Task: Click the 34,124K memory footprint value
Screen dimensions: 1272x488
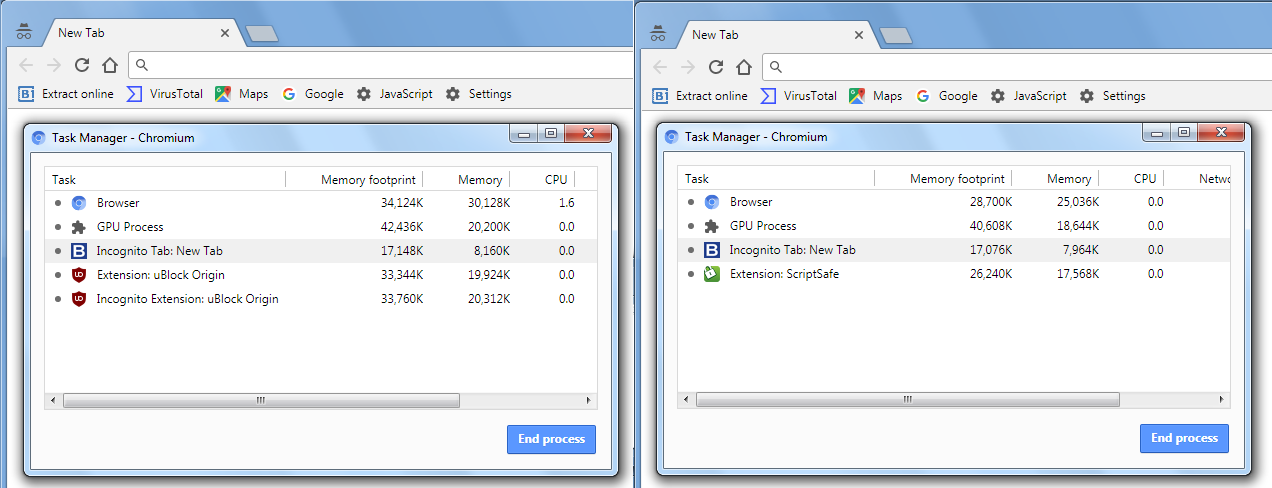Action: [401, 203]
